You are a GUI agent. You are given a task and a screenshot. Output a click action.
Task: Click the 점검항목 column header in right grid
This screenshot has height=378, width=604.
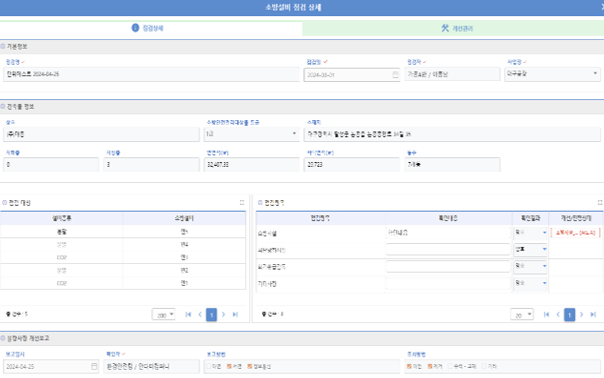320,218
